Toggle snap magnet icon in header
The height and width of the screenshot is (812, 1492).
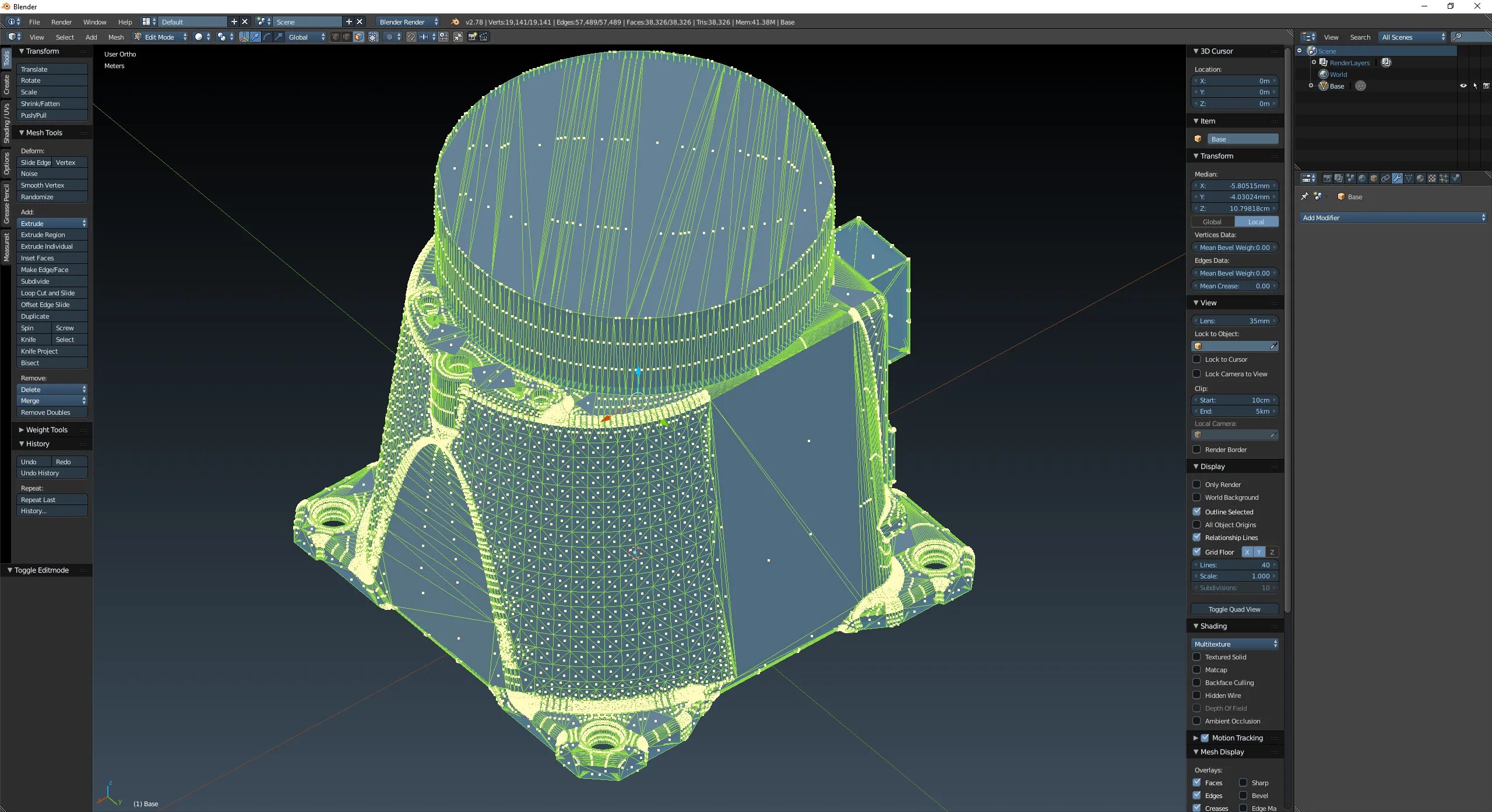(411, 37)
